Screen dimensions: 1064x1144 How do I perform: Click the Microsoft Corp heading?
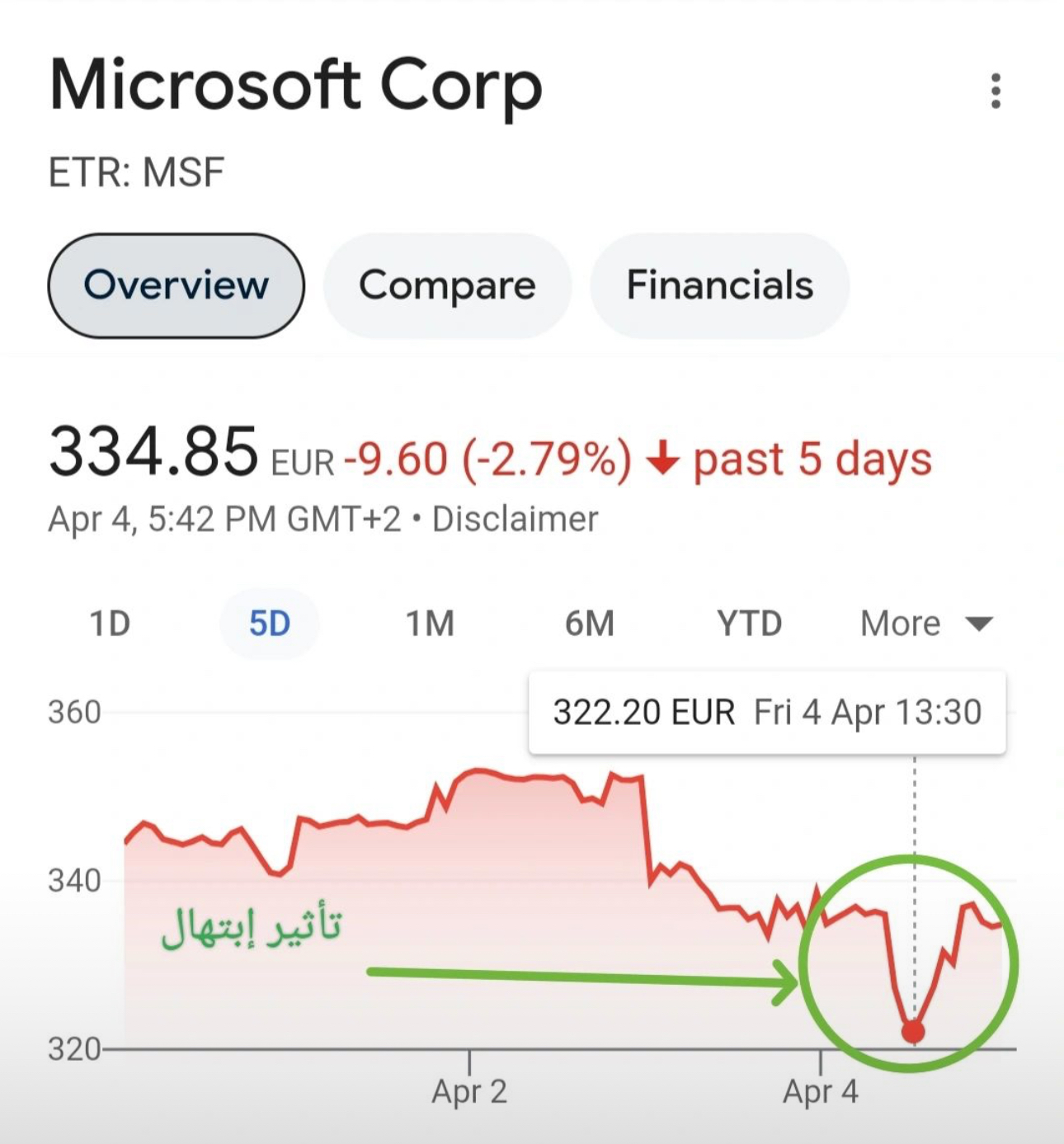[296, 86]
